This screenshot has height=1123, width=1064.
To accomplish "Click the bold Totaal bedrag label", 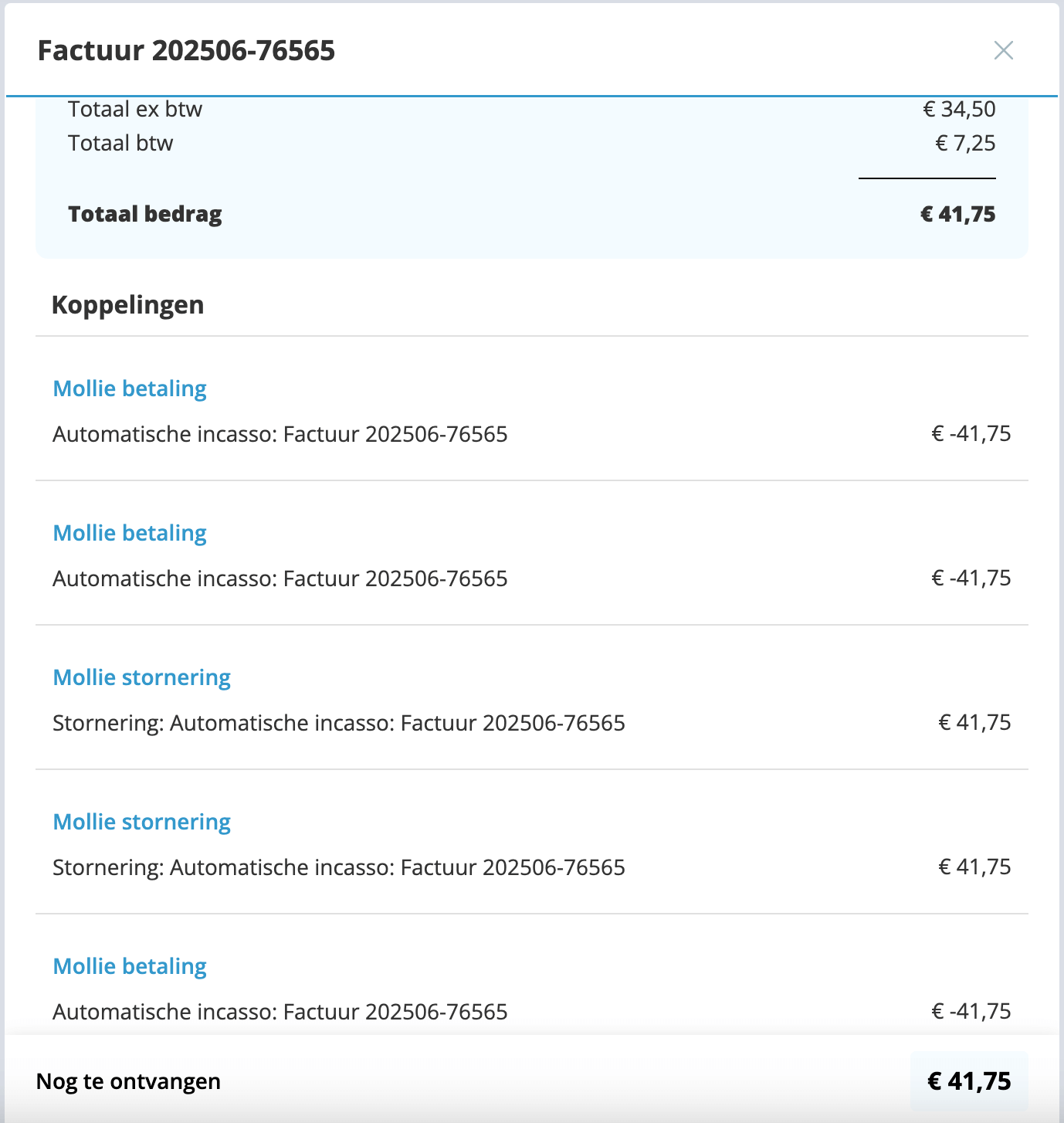I will point(145,214).
